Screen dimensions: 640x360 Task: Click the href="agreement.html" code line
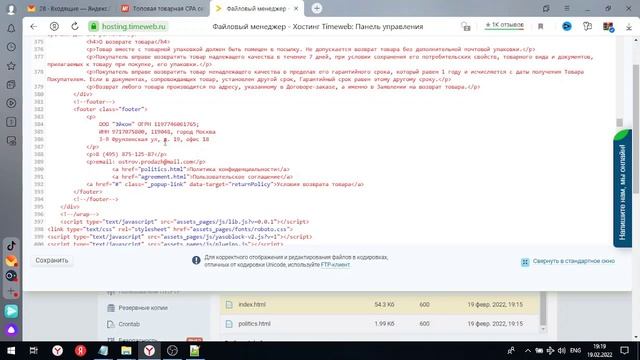coord(202,177)
